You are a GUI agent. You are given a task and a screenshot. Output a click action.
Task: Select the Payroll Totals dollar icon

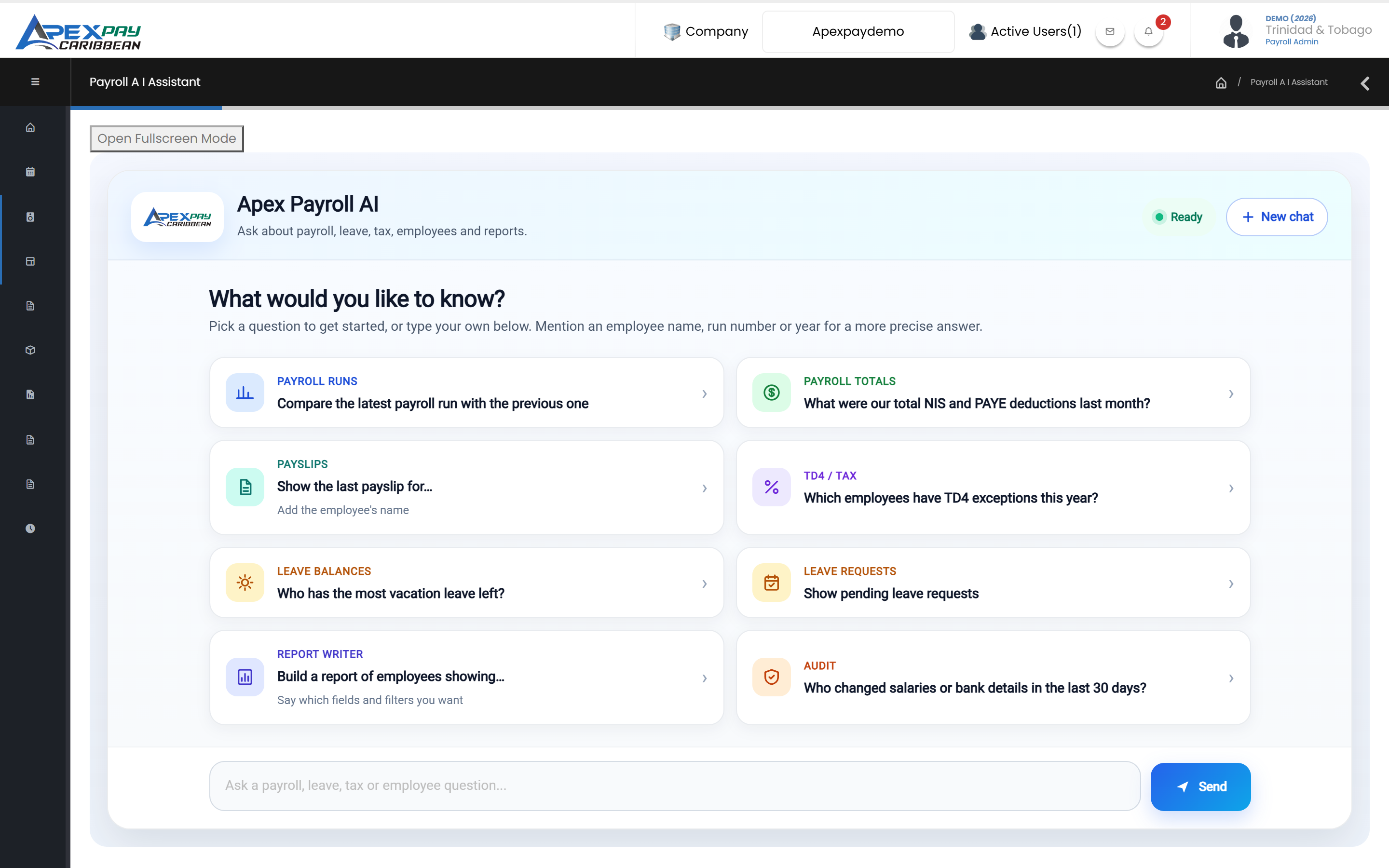click(771, 393)
